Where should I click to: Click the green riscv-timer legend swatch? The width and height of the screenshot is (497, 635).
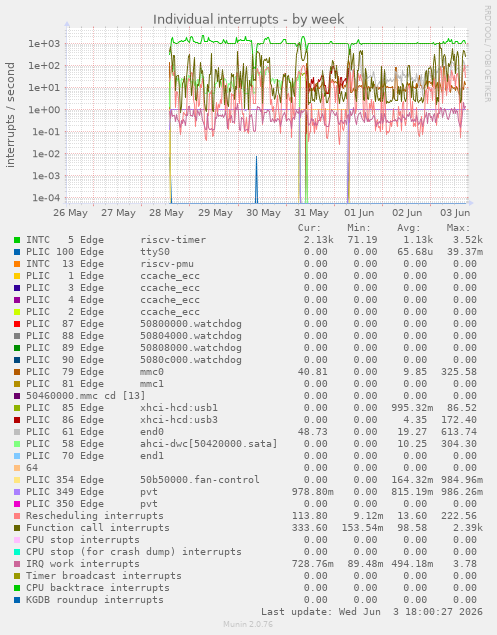(17, 240)
